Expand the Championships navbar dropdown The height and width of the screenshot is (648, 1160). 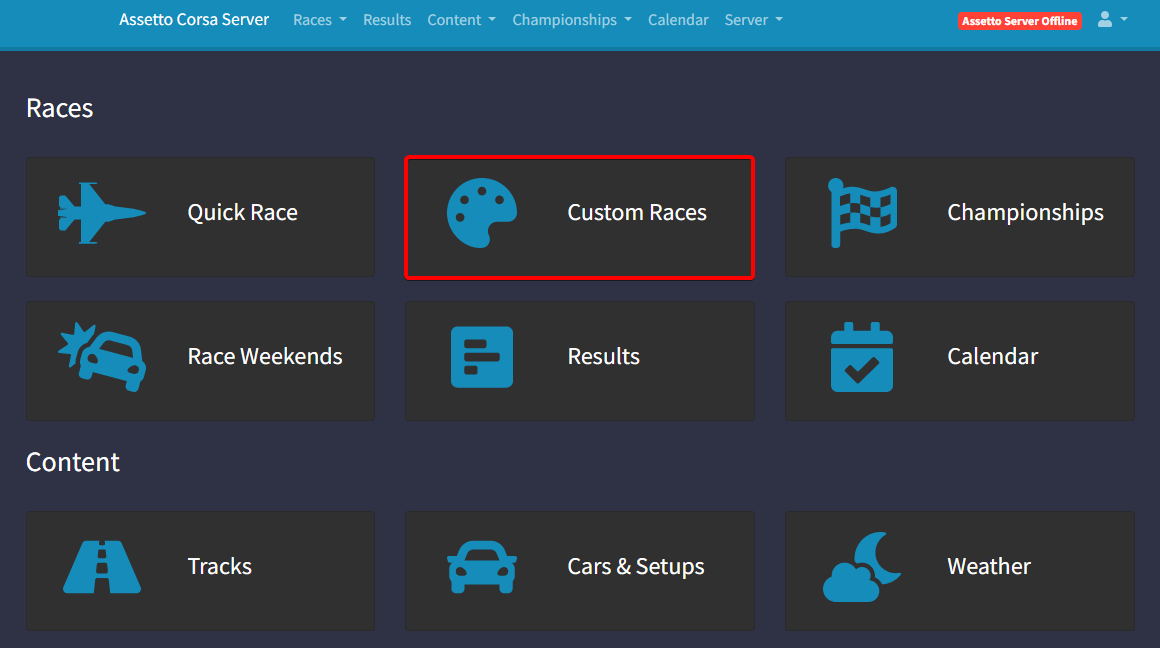(x=571, y=20)
